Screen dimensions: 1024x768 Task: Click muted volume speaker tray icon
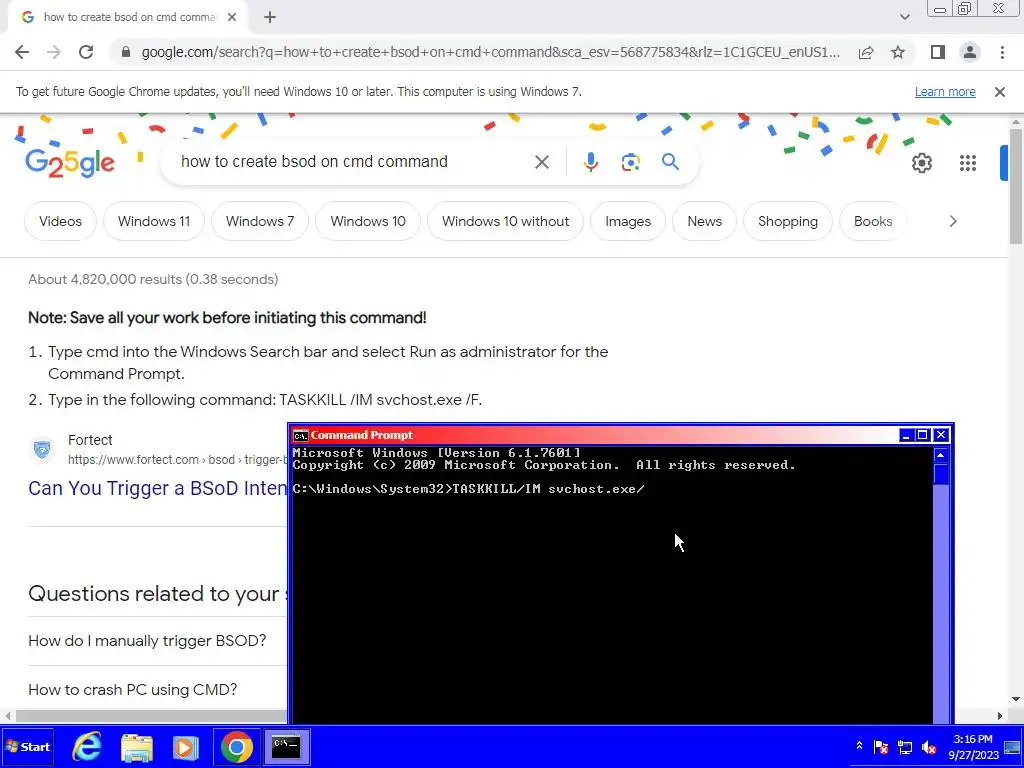click(x=929, y=747)
